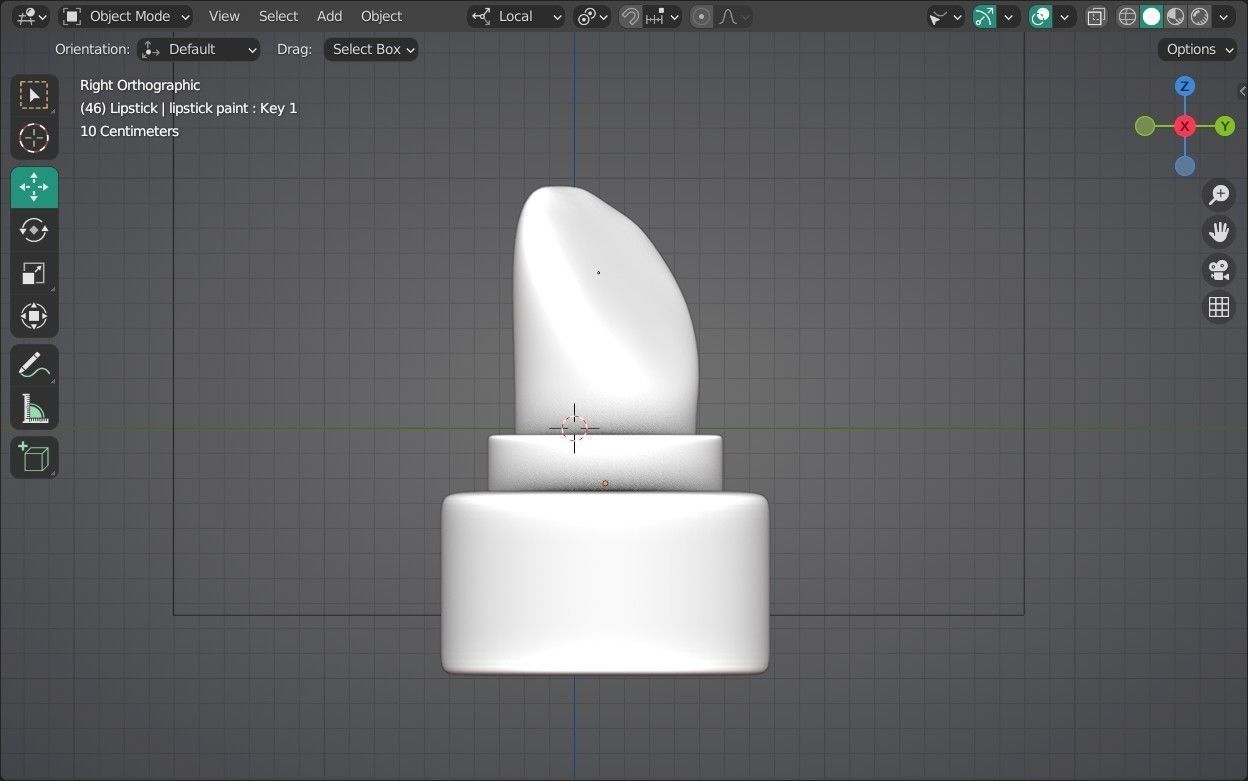Toggle proportional editing circle button
The height and width of the screenshot is (781, 1248).
pos(702,16)
